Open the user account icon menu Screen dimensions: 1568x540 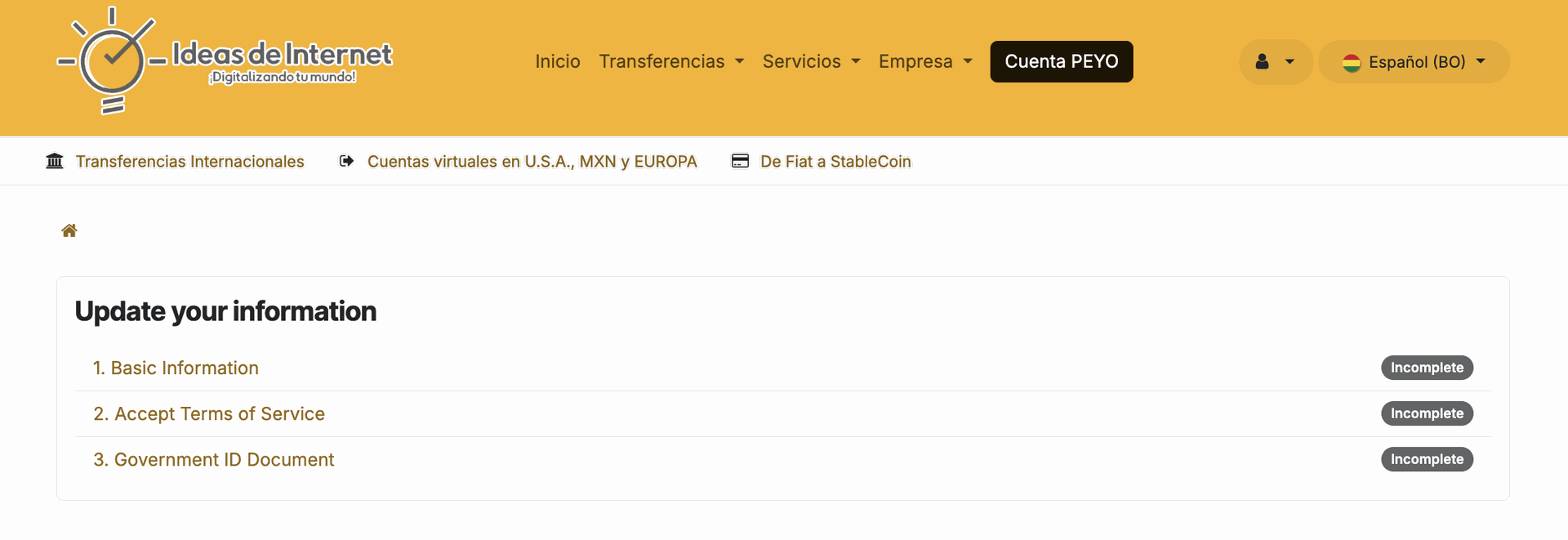pos(1274,62)
